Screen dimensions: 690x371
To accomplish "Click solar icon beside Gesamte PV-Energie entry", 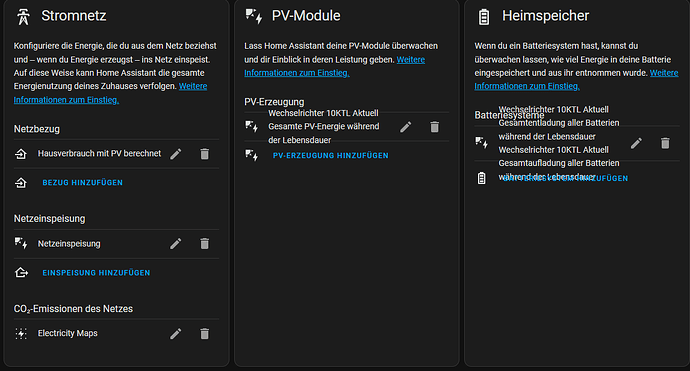I will pos(252,127).
